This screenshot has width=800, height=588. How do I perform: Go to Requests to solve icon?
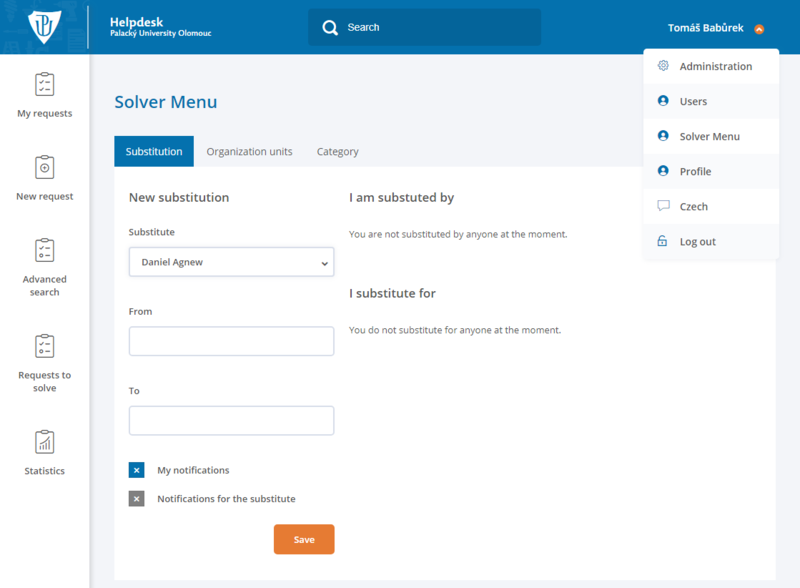click(44, 346)
